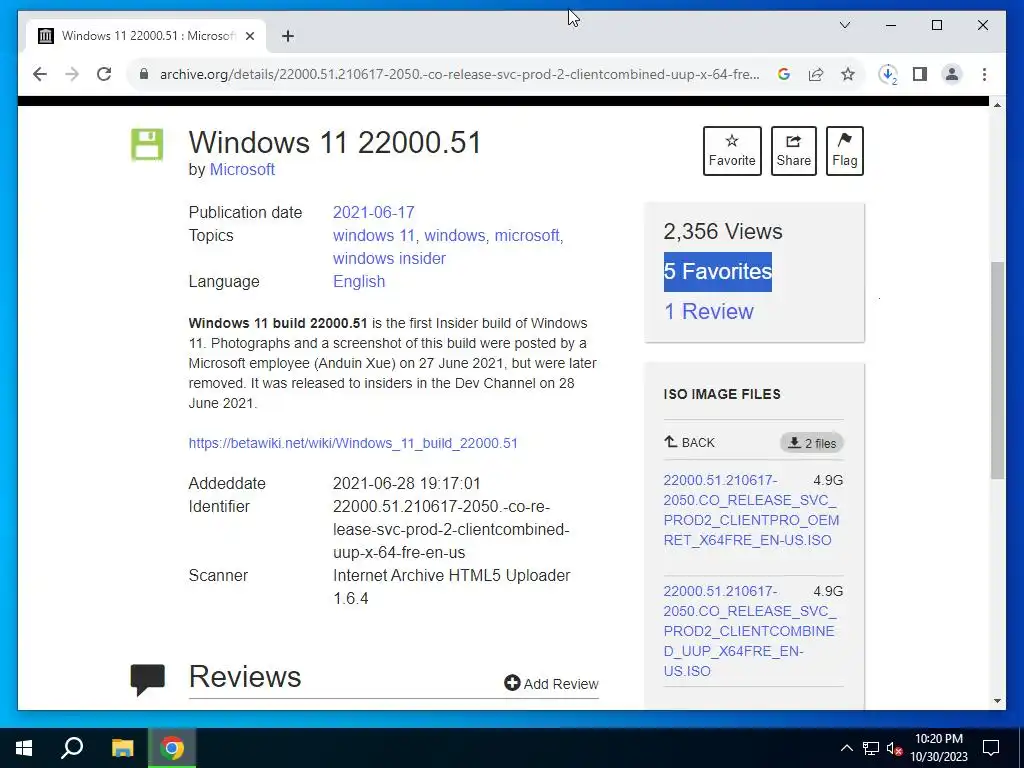
Task: Open the betawiki.net build 22000.51 link
Action: coord(353,443)
